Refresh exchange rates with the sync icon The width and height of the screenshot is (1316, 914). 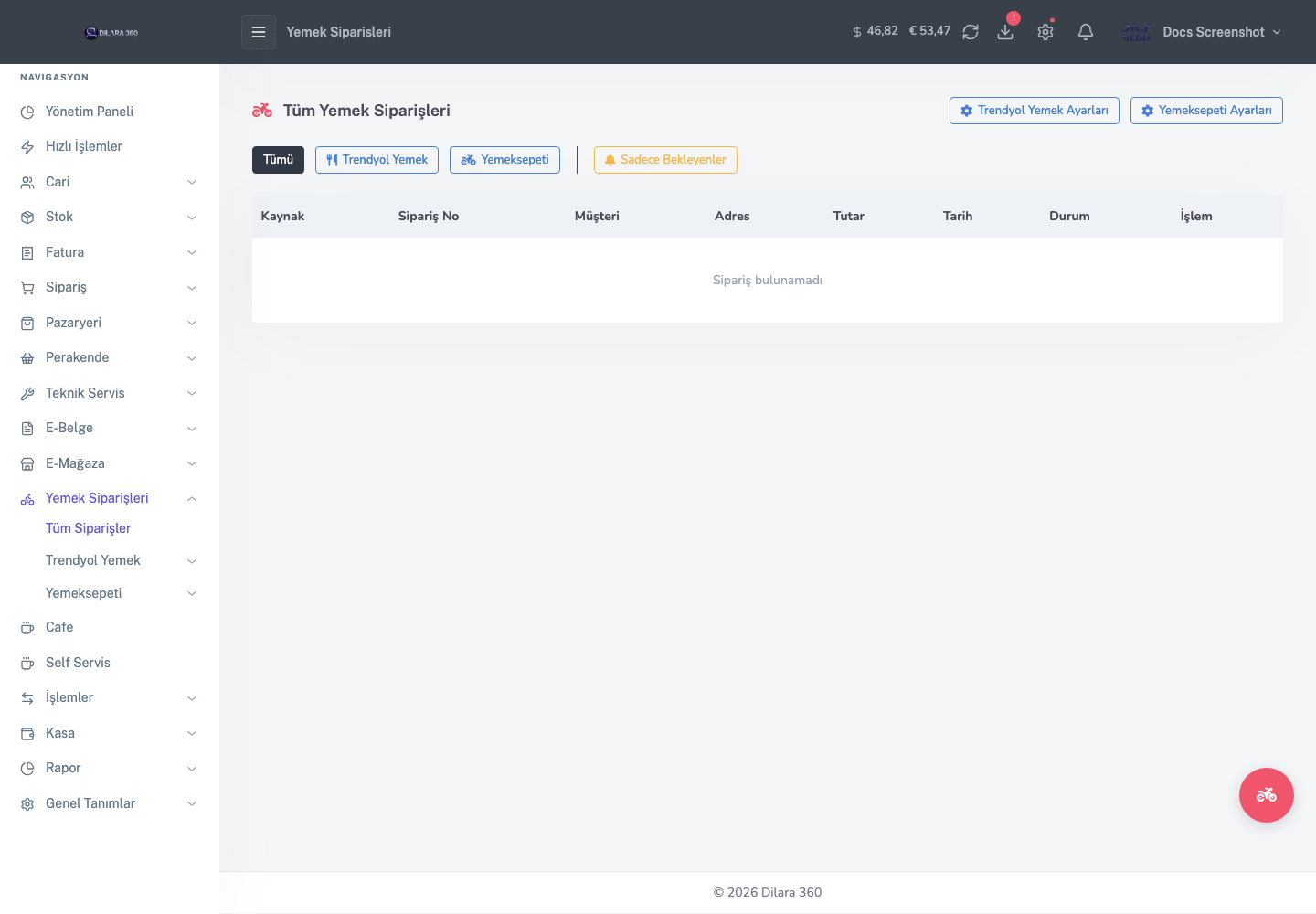971,32
